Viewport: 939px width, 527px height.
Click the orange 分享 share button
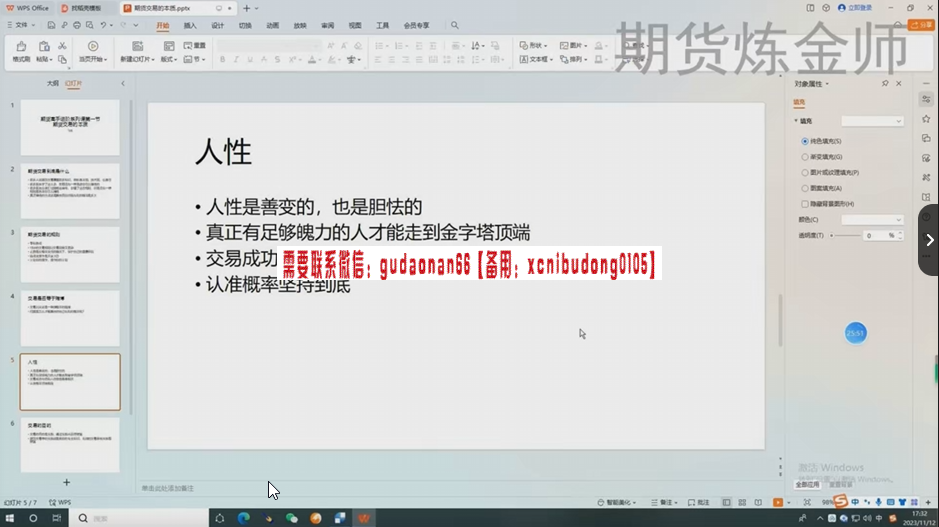coord(921,25)
